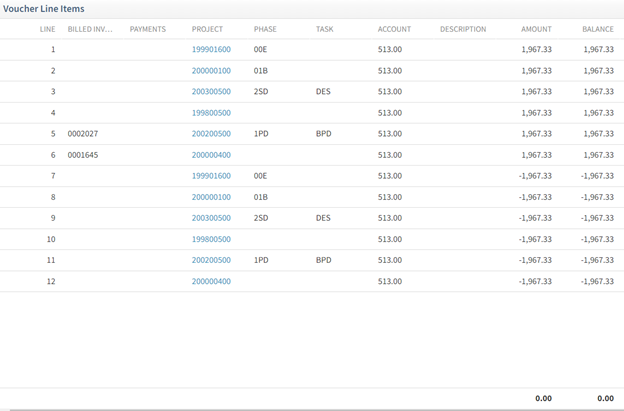Open project 200200500 link in line 11
Viewport: 624px width, 411px height.
point(211,260)
